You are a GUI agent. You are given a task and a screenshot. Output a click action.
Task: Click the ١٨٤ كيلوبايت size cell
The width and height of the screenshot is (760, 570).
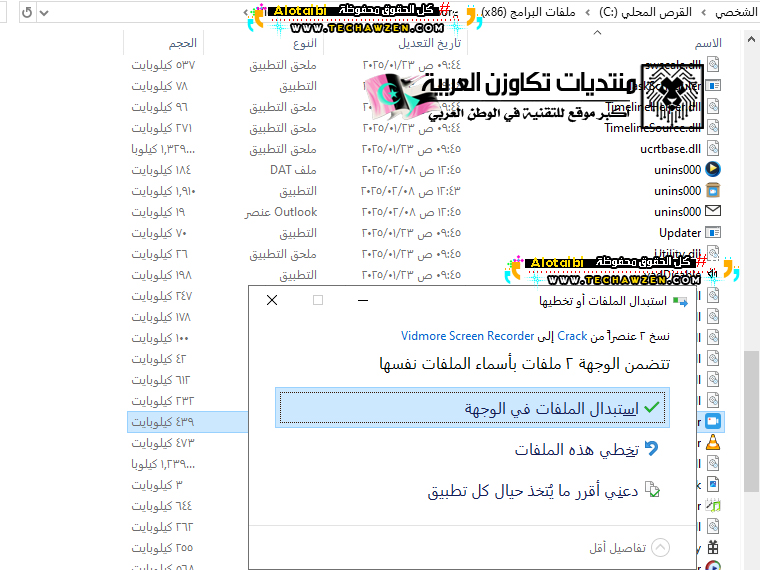click(161, 170)
